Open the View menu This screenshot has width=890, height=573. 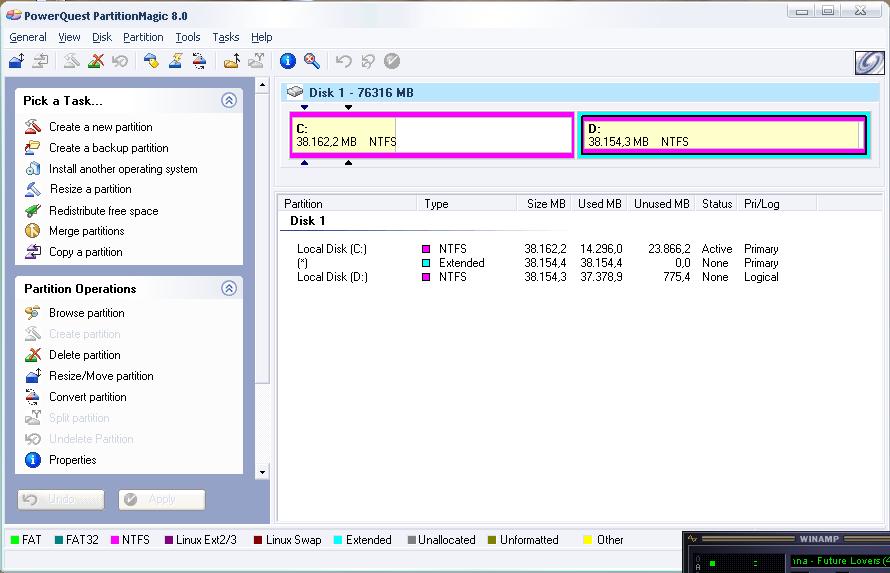point(69,37)
